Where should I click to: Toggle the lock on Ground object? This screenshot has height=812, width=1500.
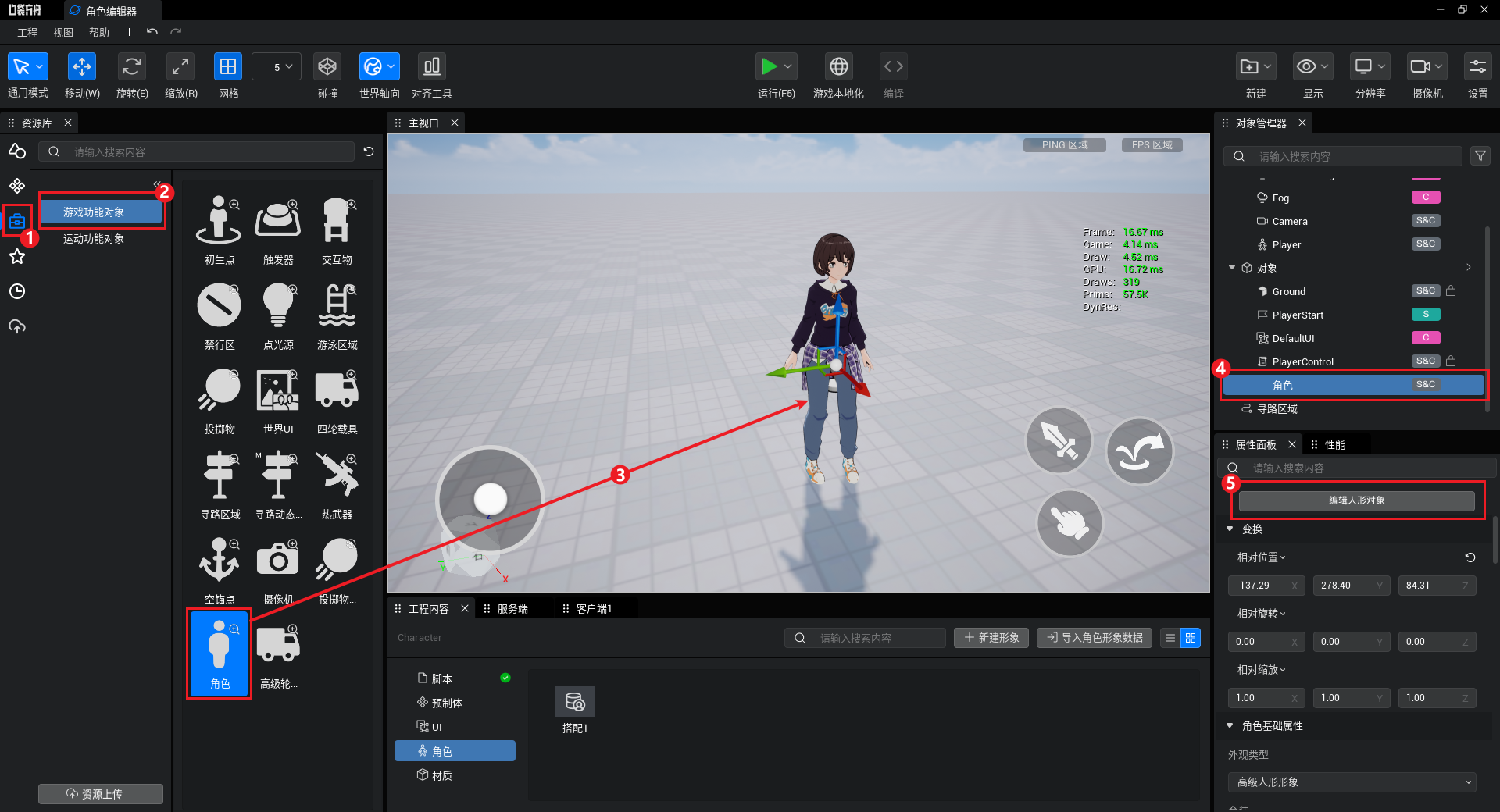(1451, 291)
